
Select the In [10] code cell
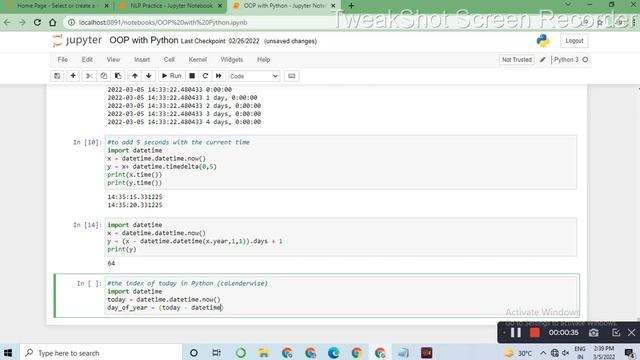click(341, 162)
